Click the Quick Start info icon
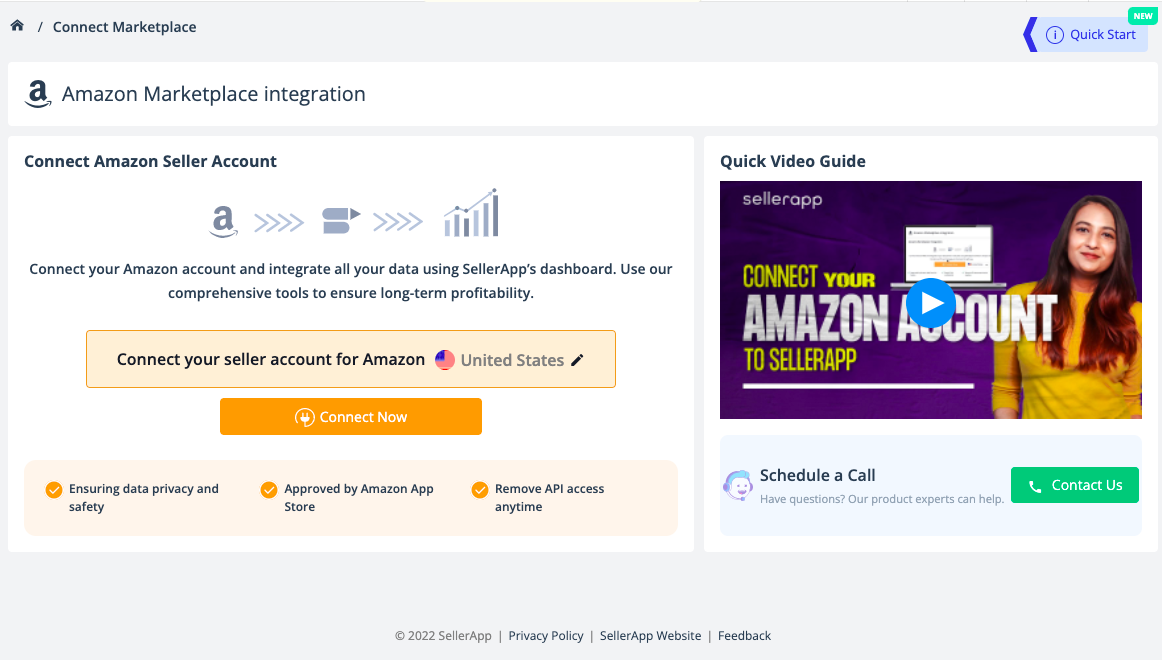This screenshot has height=660, width=1162. [1055, 35]
